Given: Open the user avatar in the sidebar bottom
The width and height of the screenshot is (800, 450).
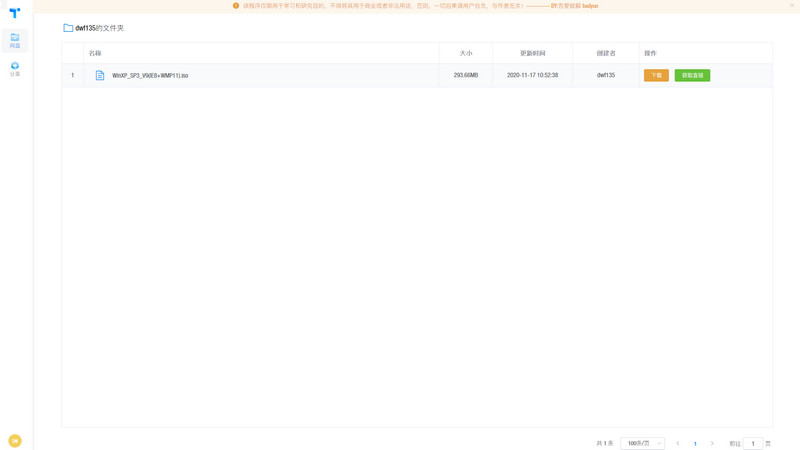Looking at the screenshot, I should 15,440.
